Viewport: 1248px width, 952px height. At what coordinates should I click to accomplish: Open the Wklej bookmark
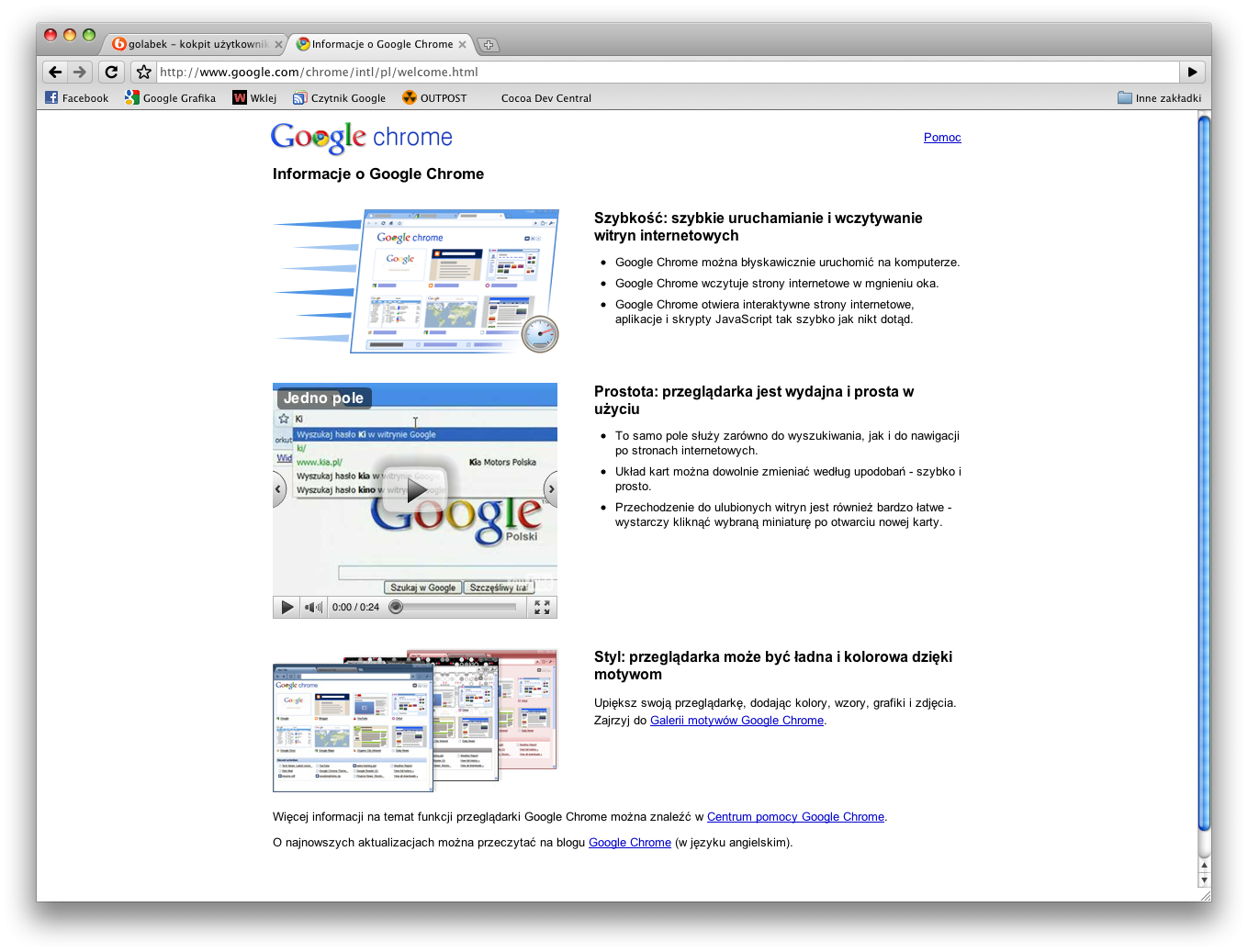click(x=254, y=97)
